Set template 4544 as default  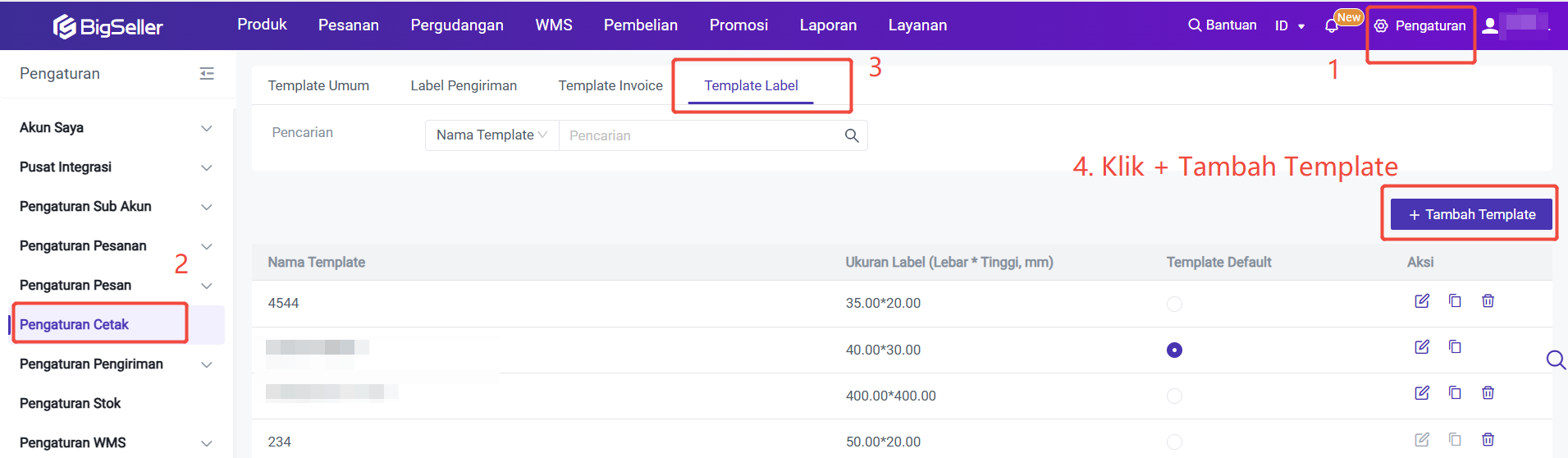[x=1174, y=304]
